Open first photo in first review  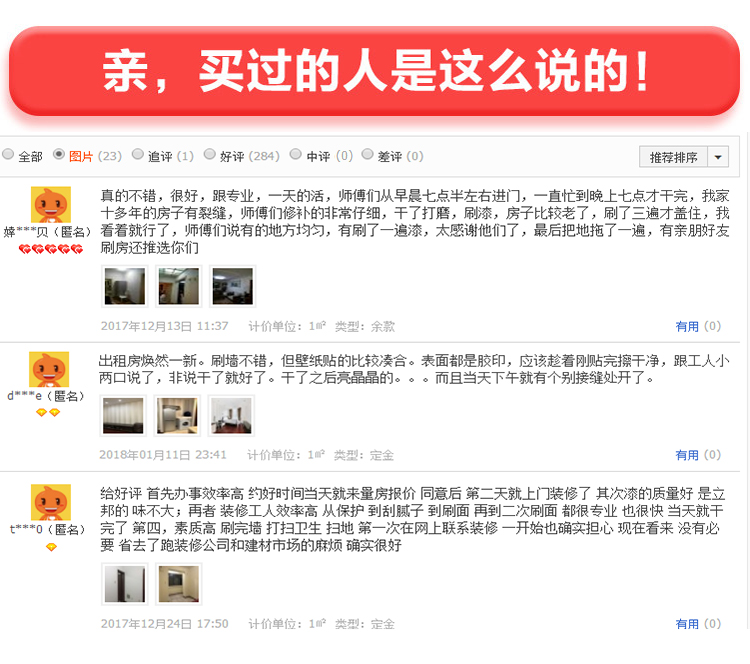(125, 286)
